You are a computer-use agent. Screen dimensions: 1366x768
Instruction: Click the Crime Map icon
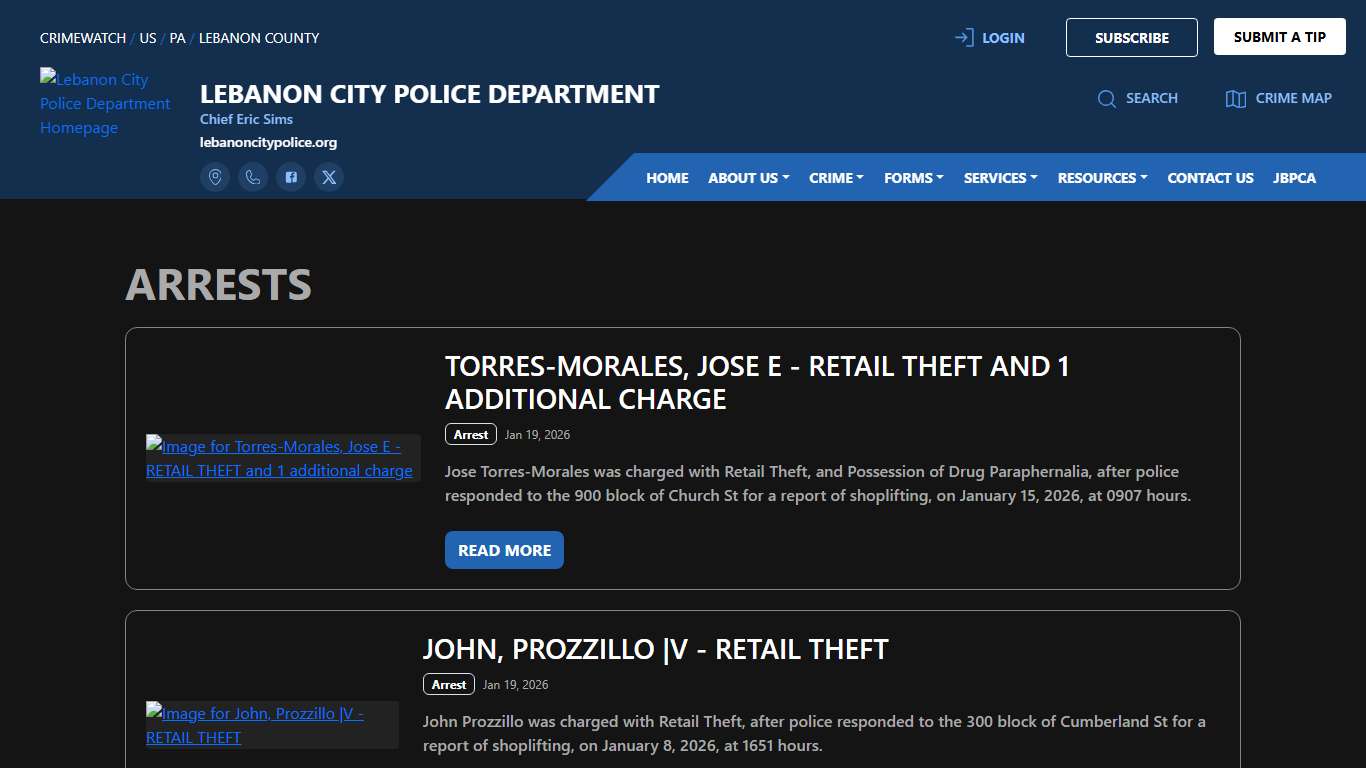(1278, 98)
